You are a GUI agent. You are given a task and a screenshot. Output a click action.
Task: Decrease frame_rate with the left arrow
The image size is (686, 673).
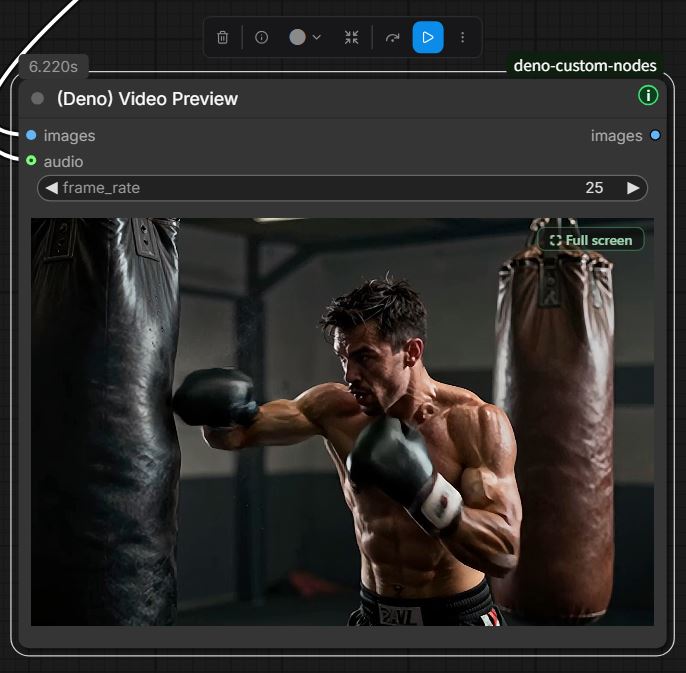(x=52, y=188)
